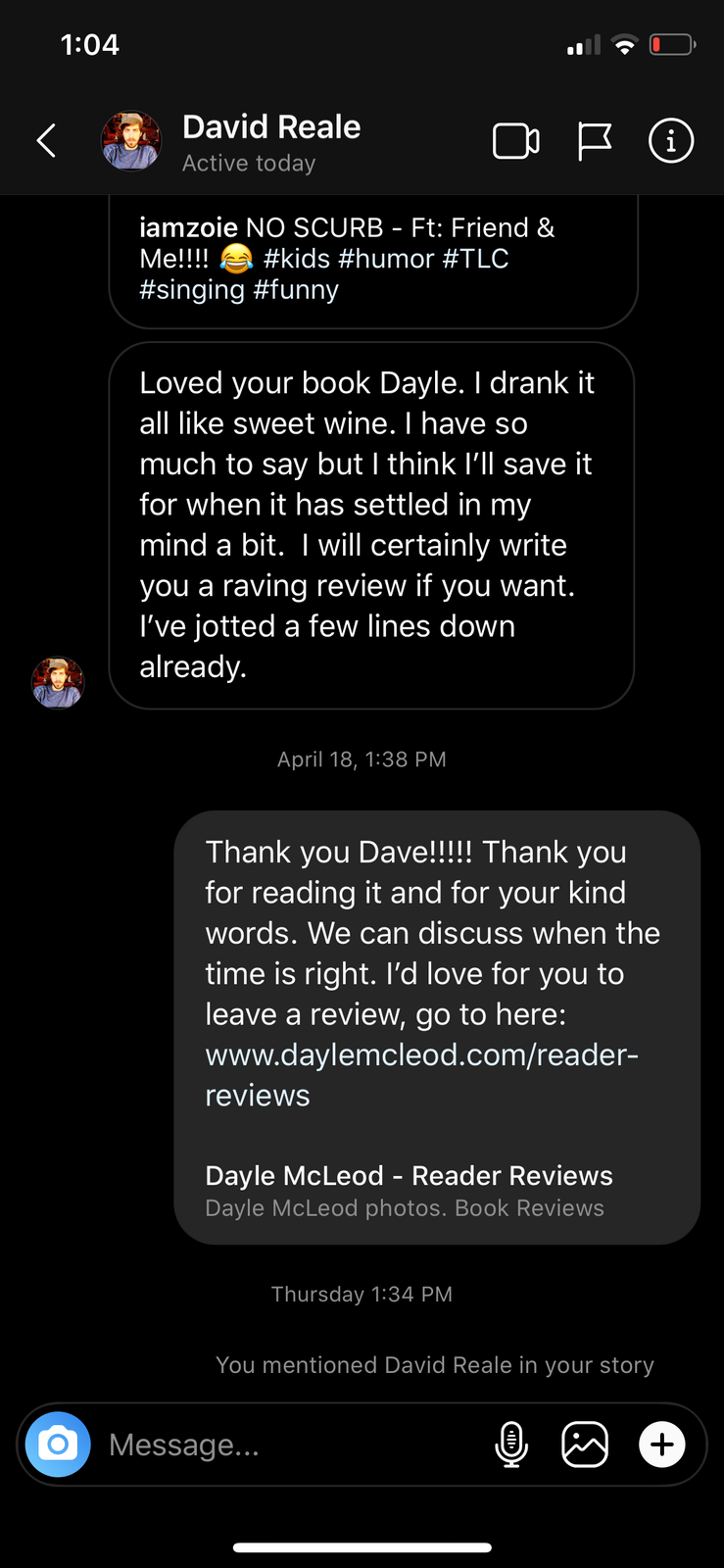The image size is (724, 1568).
Task: Open the photo gallery picker icon
Action: (x=585, y=1445)
